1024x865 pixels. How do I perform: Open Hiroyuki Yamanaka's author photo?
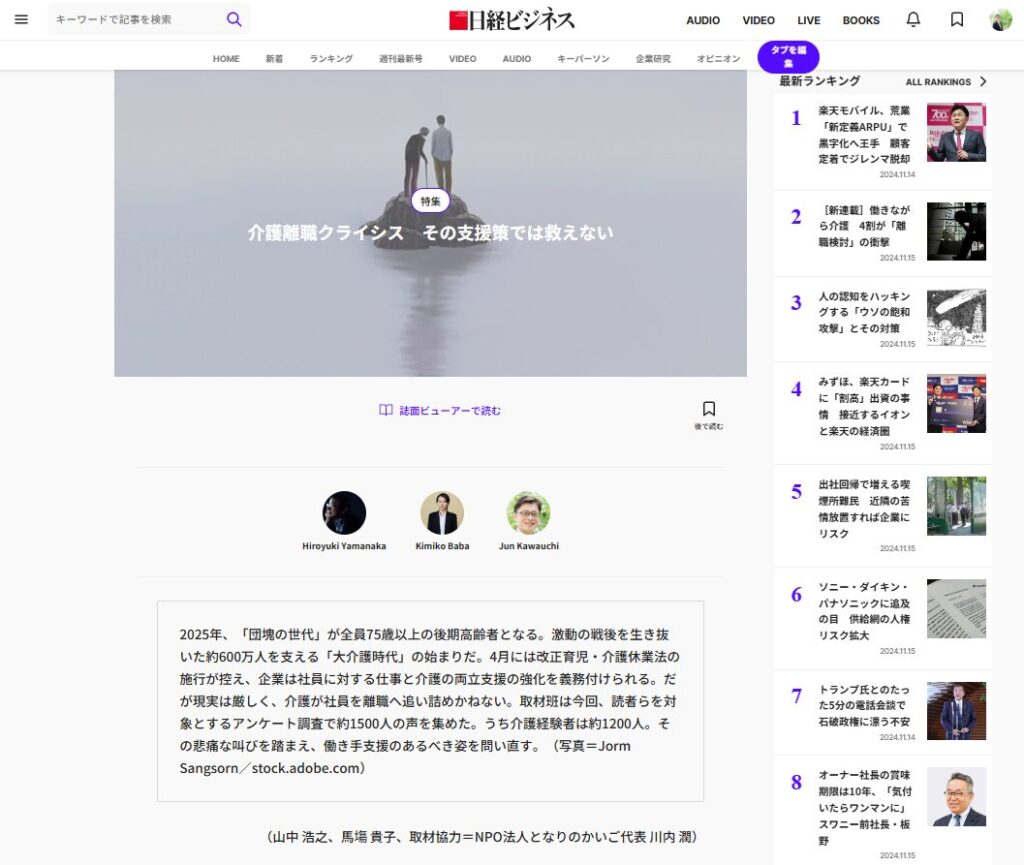344,513
